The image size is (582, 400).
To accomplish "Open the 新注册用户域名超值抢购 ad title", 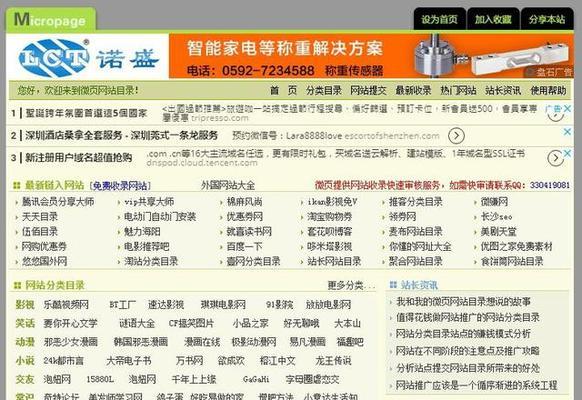I will (79, 158).
